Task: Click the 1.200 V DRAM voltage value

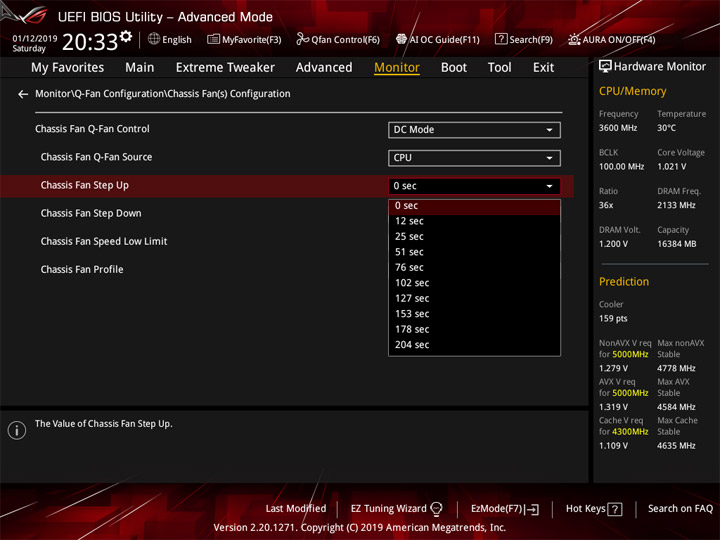Action: coord(613,244)
